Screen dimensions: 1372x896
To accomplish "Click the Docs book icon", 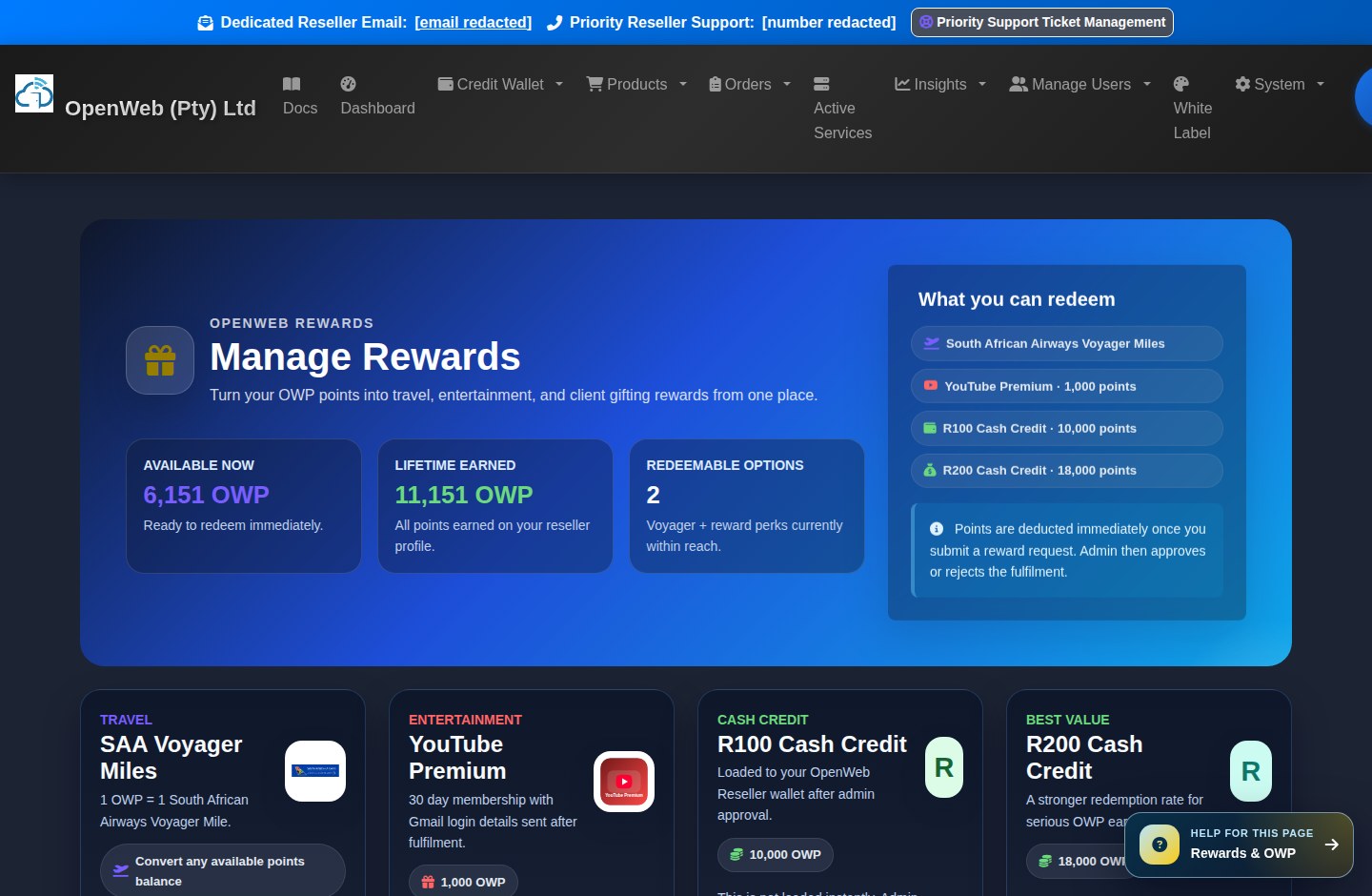I will (292, 84).
